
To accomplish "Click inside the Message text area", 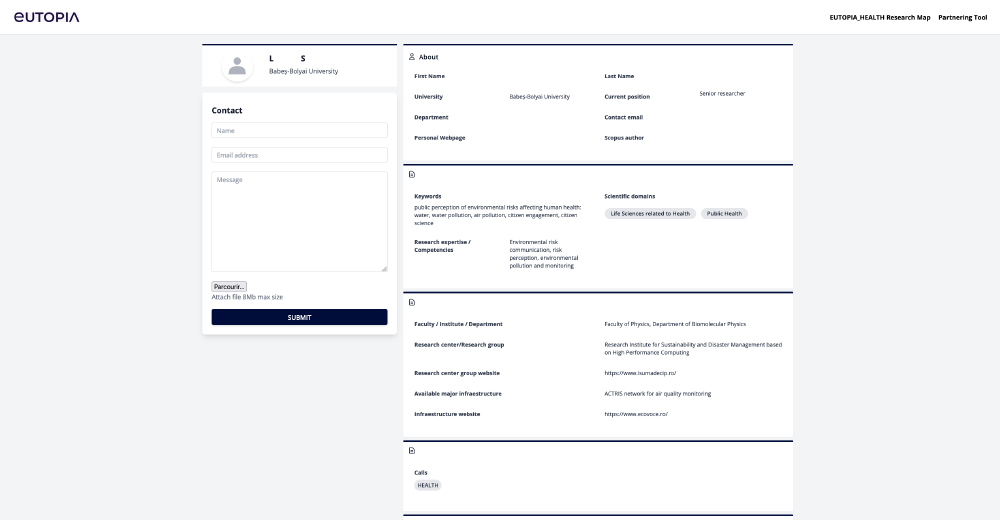I will point(299,220).
